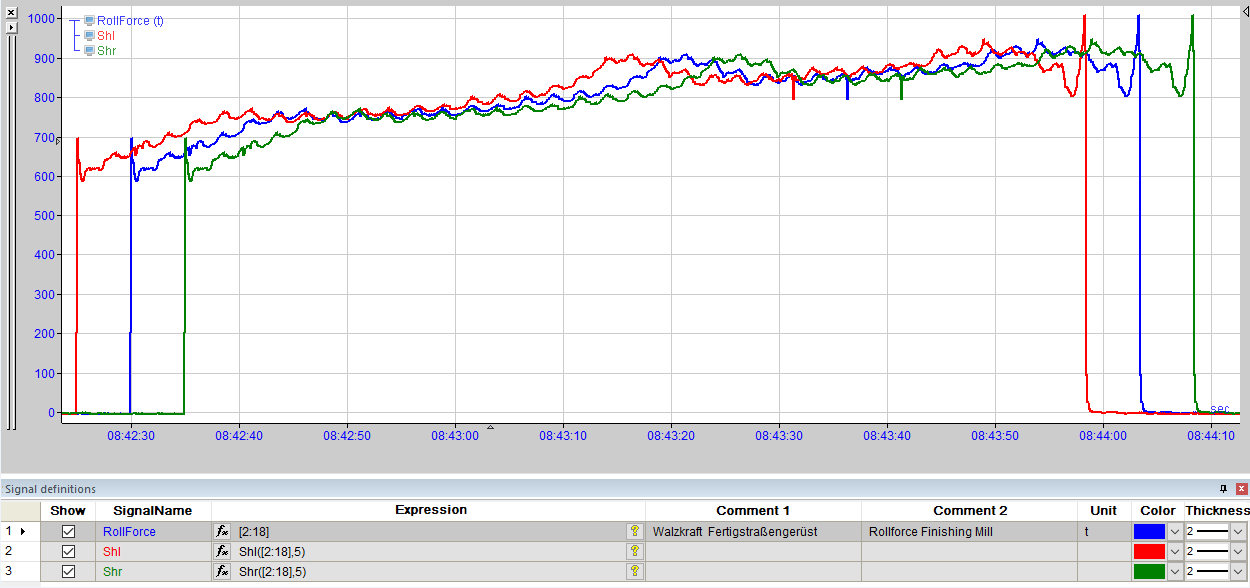This screenshot has width=1250, height=588.
Task: Open the color dropdown for RollForce
Action: pyautogui.click(x=1175, y=532)
